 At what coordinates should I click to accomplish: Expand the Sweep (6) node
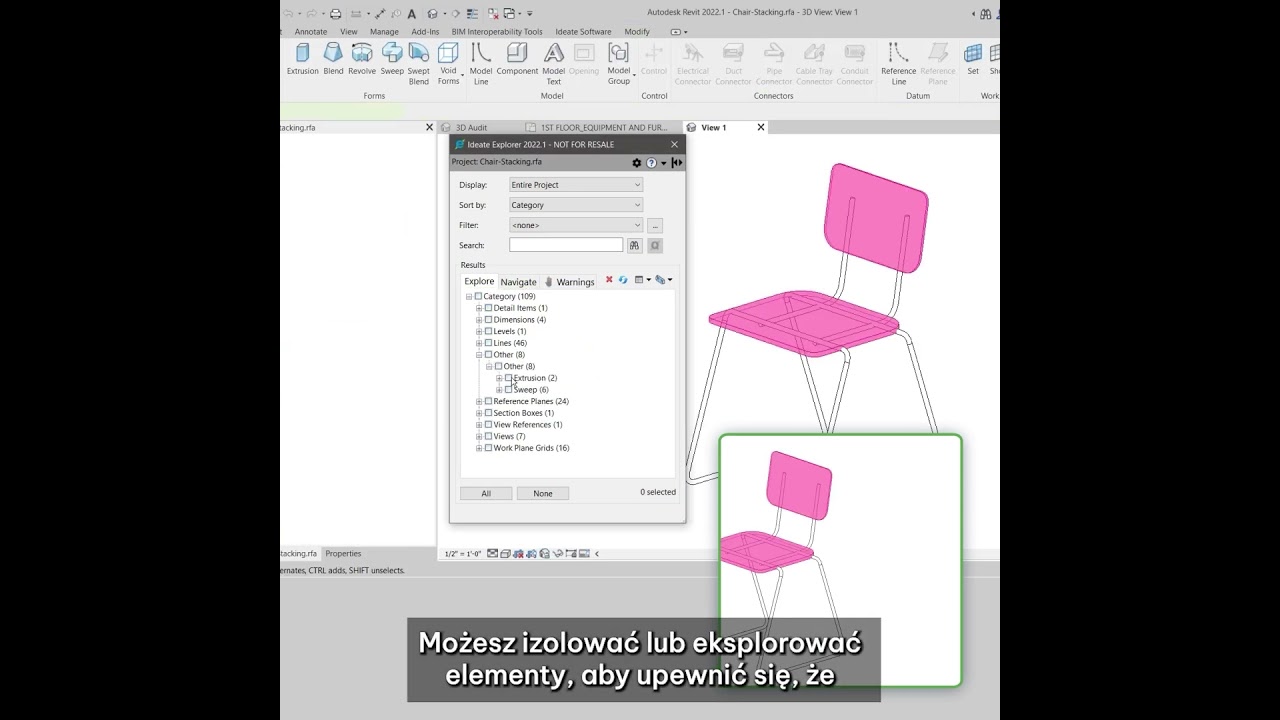[499, 389]
